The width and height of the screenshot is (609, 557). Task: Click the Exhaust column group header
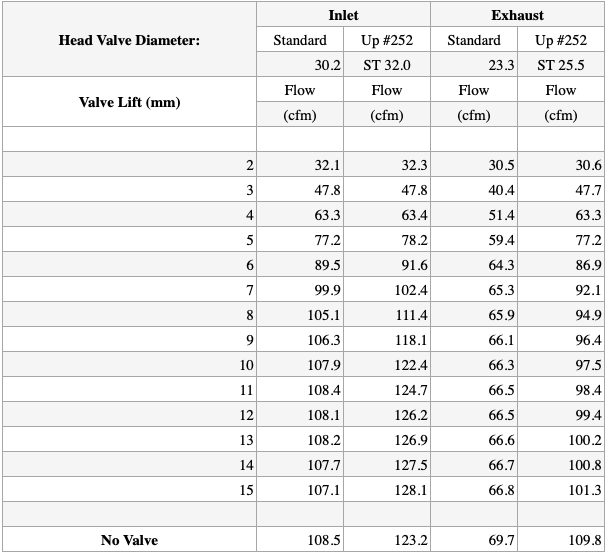pos(517,15)
